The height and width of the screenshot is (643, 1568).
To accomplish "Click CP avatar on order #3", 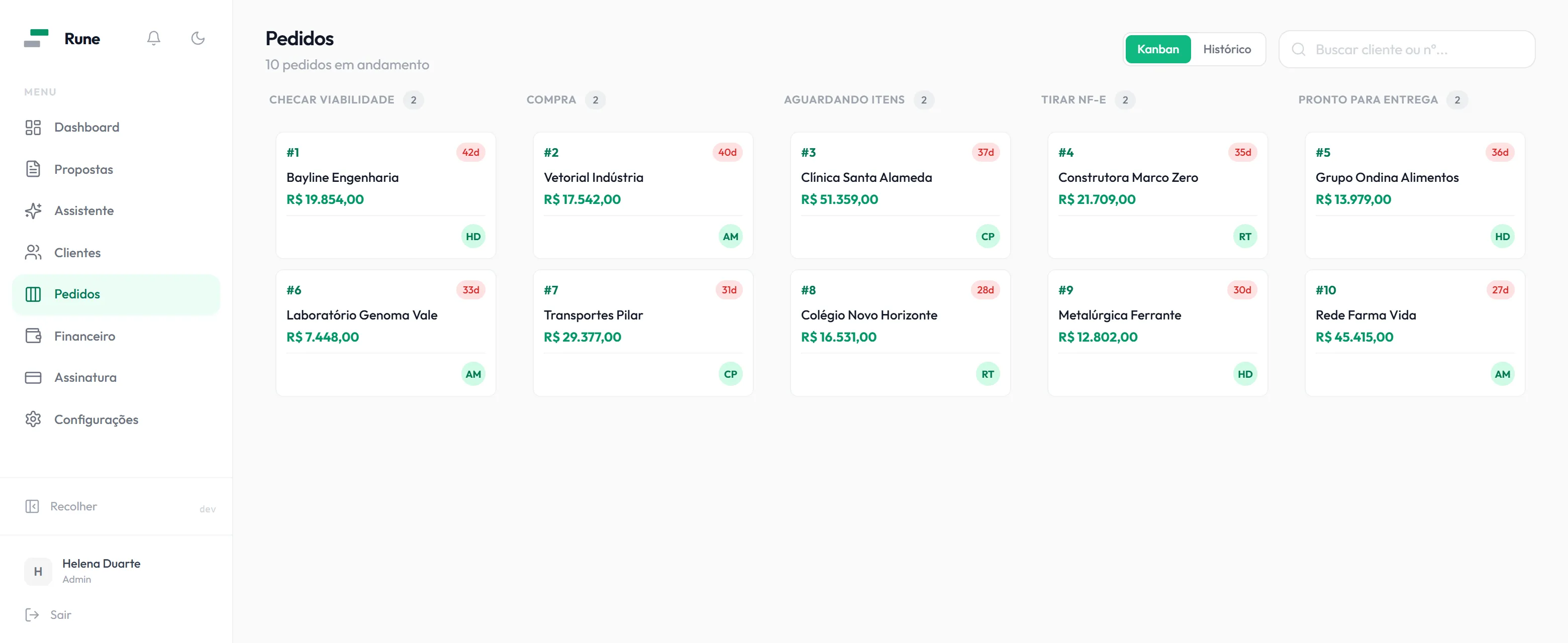I will (x=988, y=237).
